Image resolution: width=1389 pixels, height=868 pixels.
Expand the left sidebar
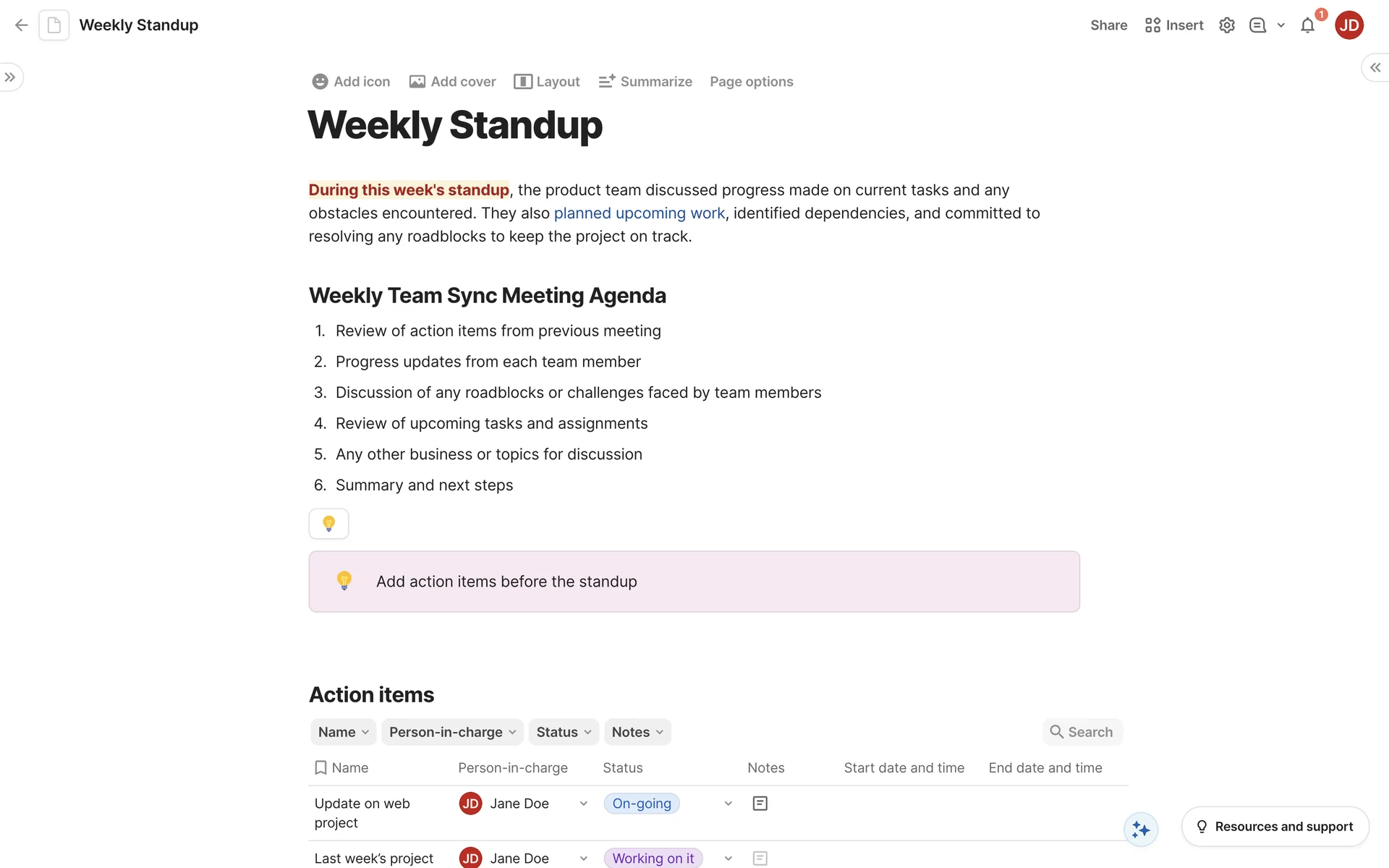pyautogui.click(x=11, y=77)
